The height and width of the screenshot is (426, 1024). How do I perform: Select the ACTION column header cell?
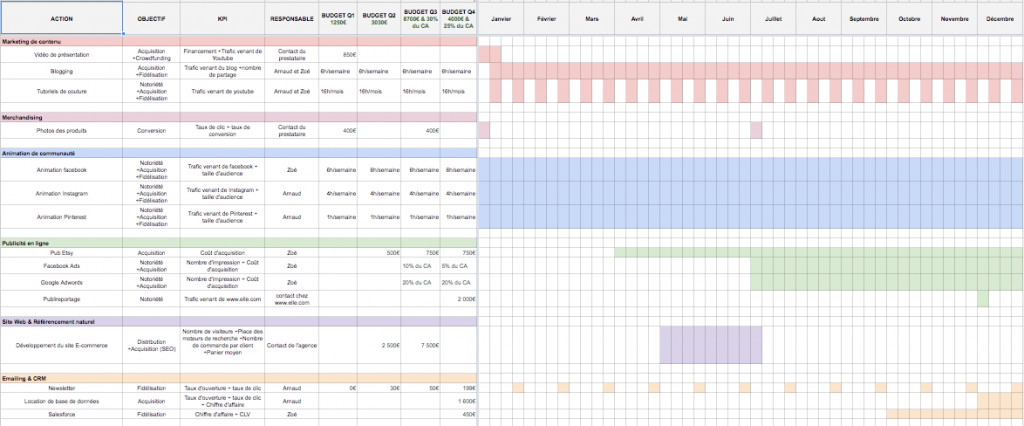61,19
